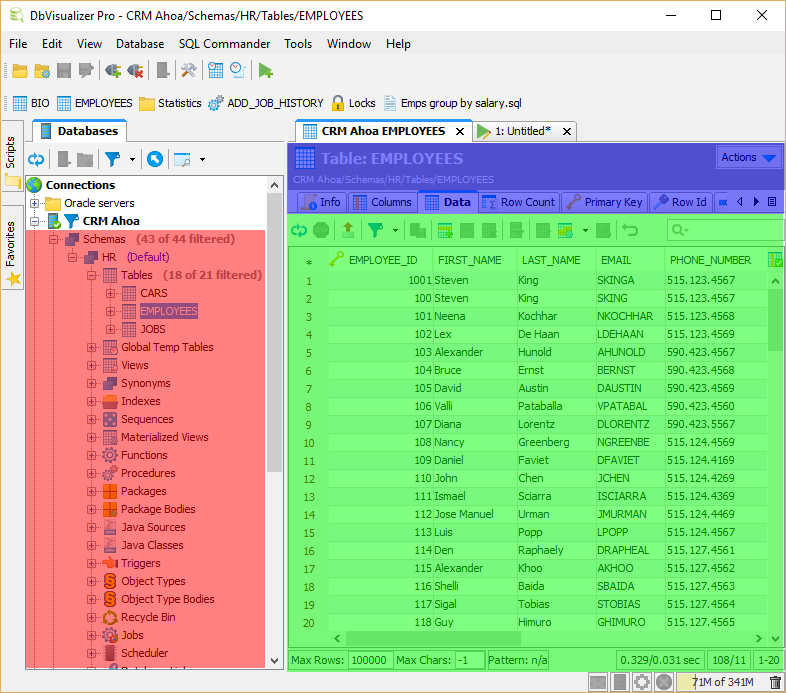Viewport: 786px width, 693px height.
Task: Toggle the funnel filter in data grid toolbar
Action: [x=375, y=230]
